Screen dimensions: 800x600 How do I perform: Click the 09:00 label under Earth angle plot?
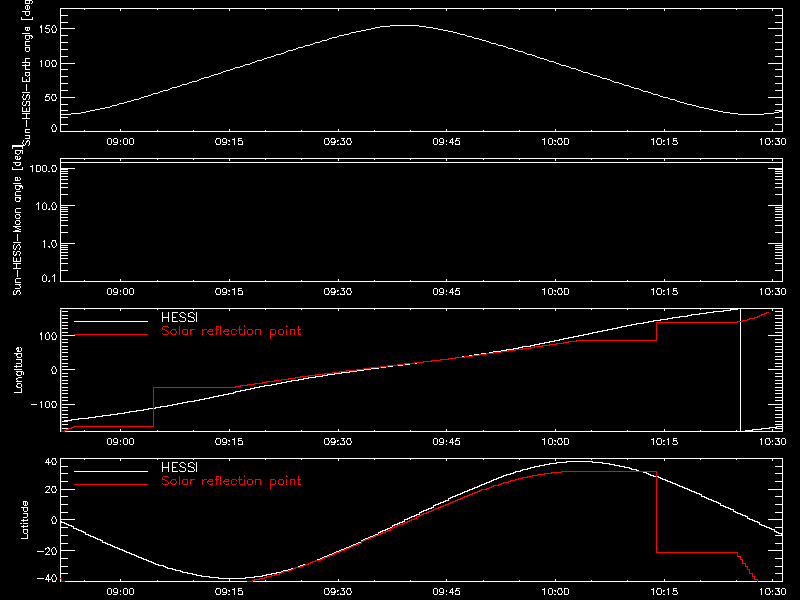click(120, 142)
